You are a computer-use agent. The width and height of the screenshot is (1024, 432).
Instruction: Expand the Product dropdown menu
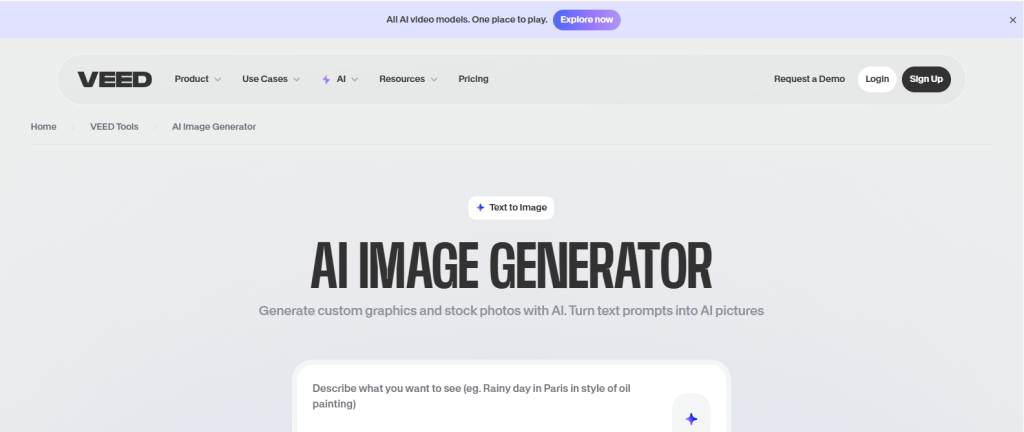click(197, 79)
